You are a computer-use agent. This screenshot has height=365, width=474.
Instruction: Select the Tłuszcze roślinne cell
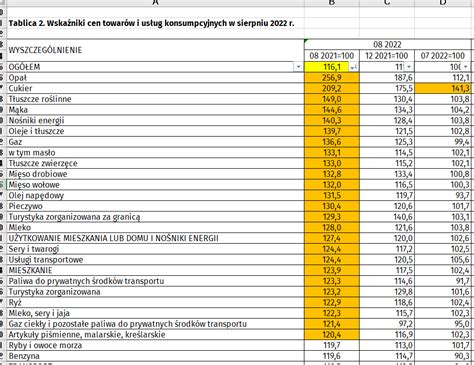pyautogui.click(x=155, y=99)
